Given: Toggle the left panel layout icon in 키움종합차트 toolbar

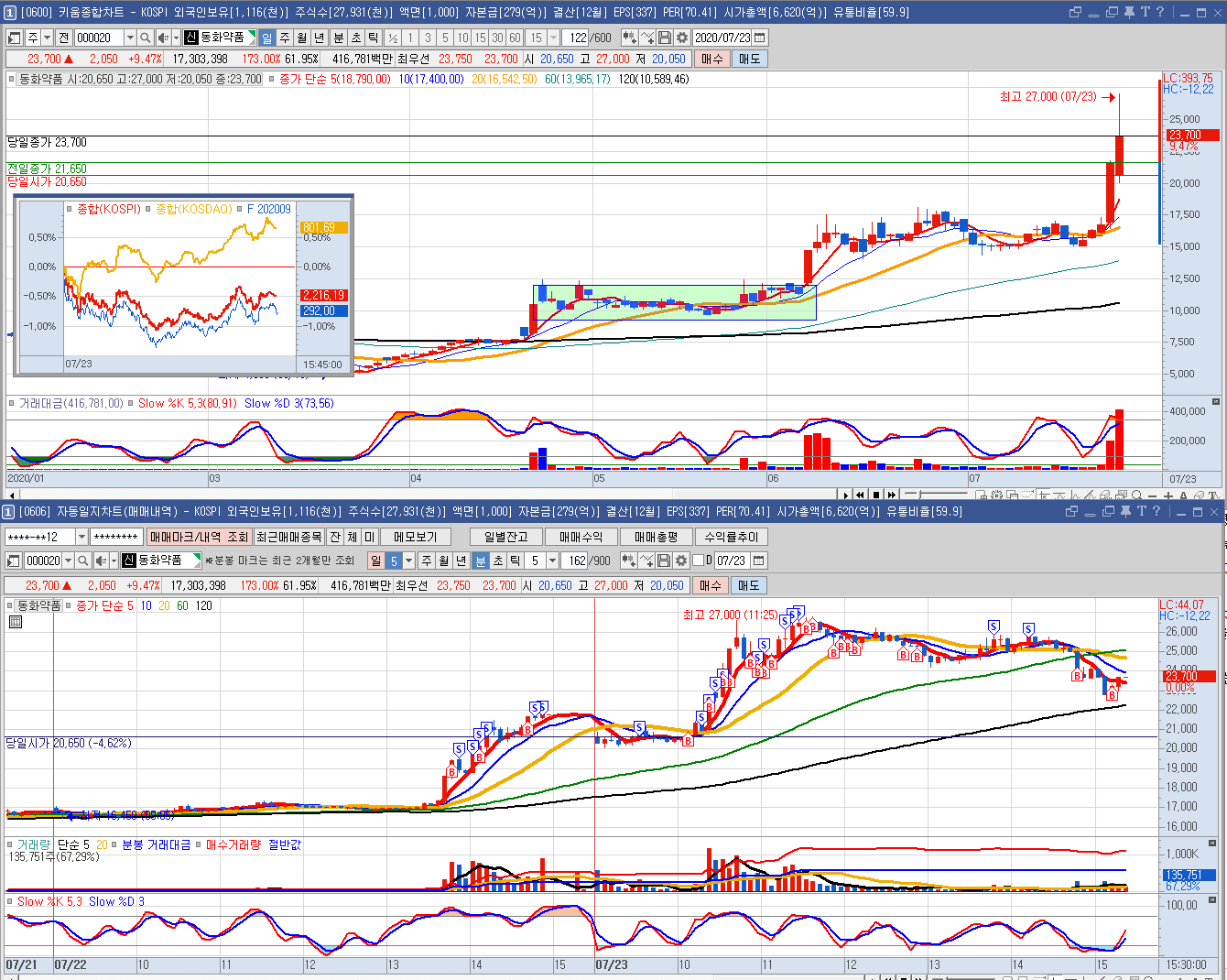Looking at the screenshot, I should [x=14, y=38].
